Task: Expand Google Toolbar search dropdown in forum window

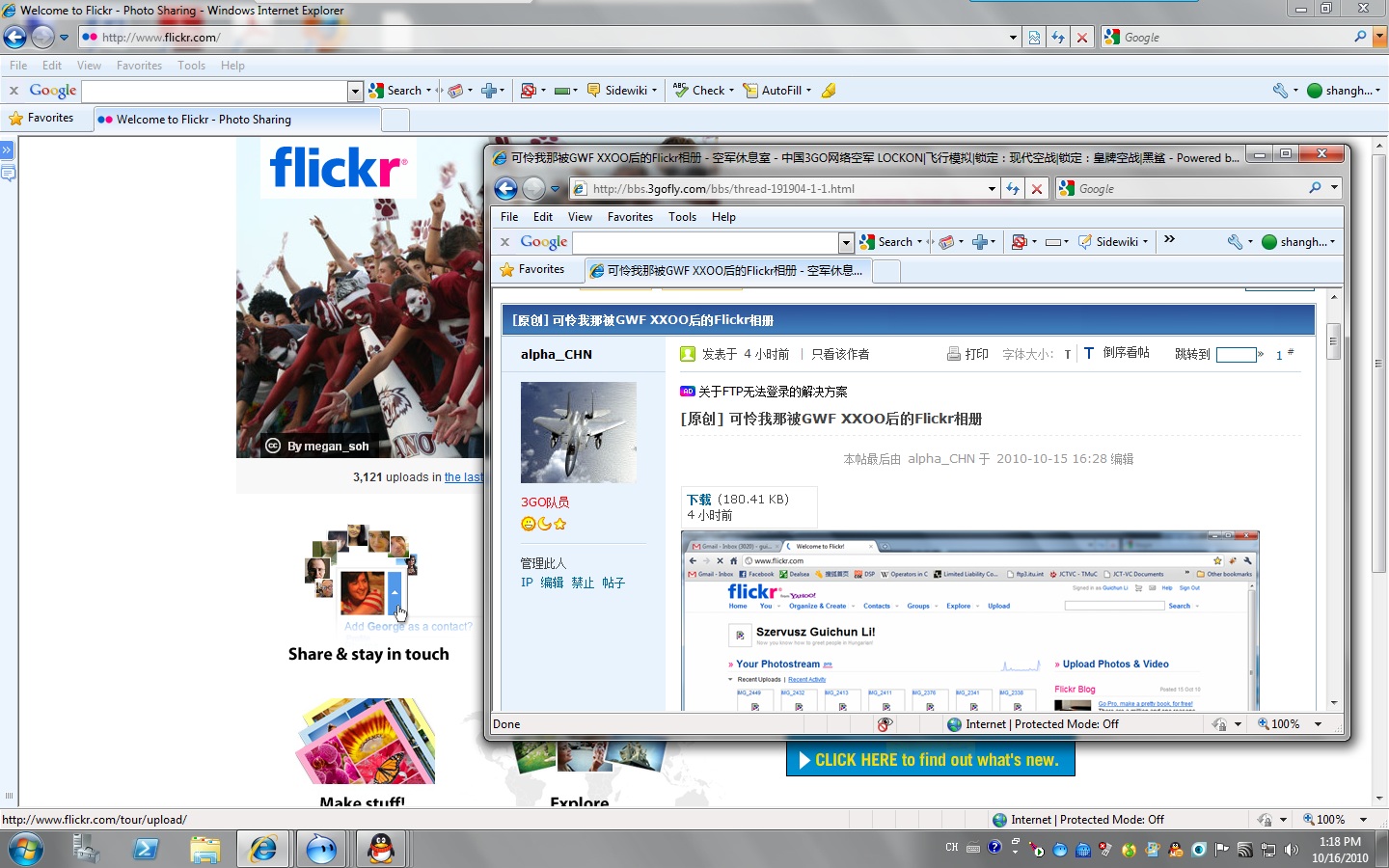Action: tap(846, 242)
